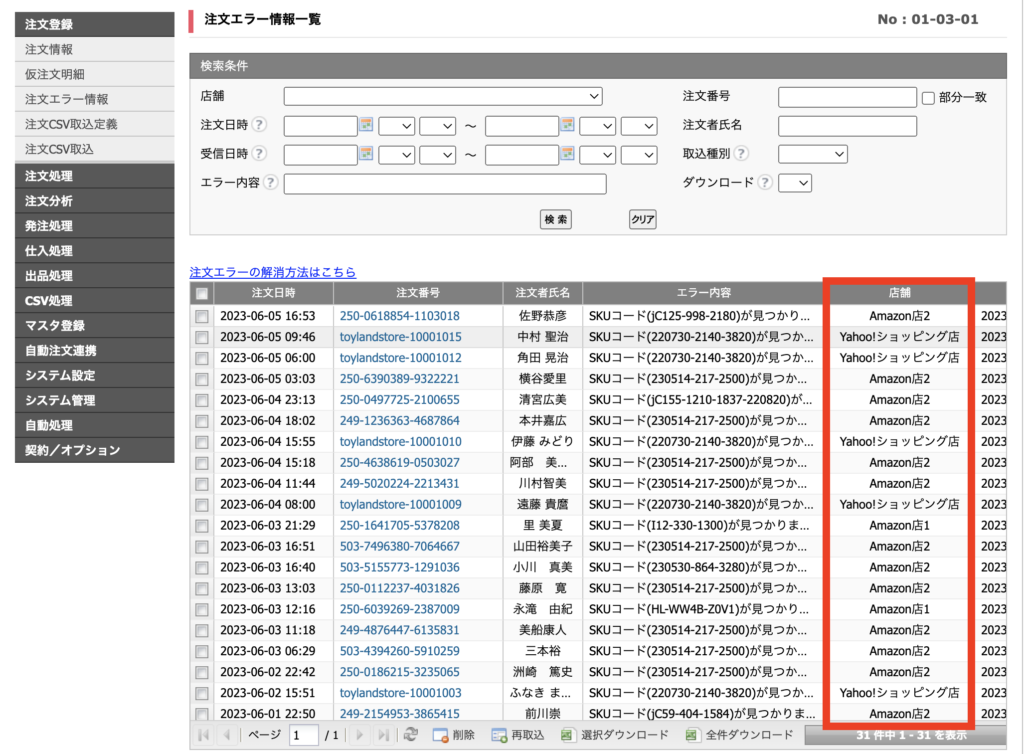Open order link 250-4638619-0503027
1024x754 pixels.
[x=400, y=463]
